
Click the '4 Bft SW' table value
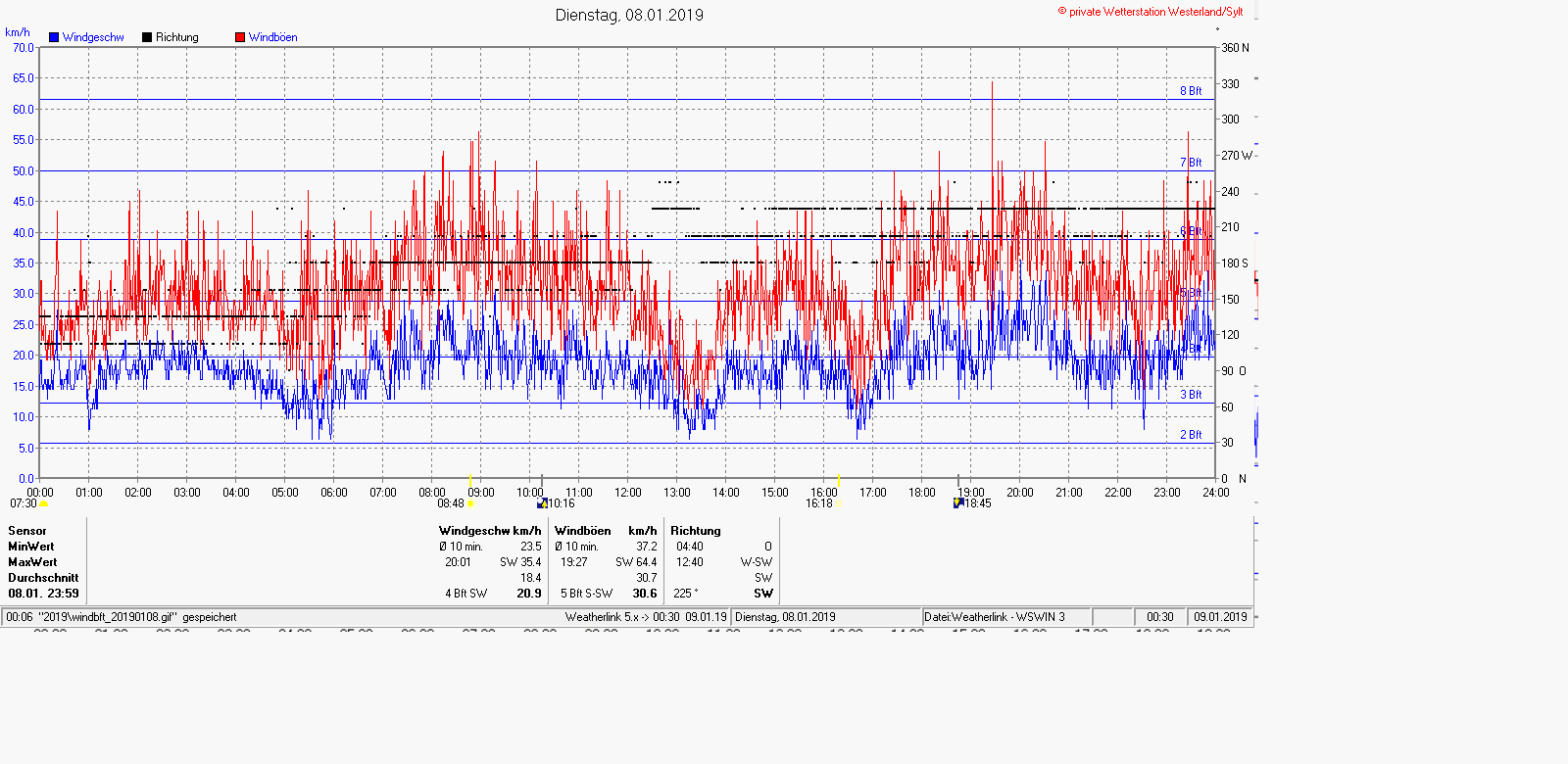(466, 594)
